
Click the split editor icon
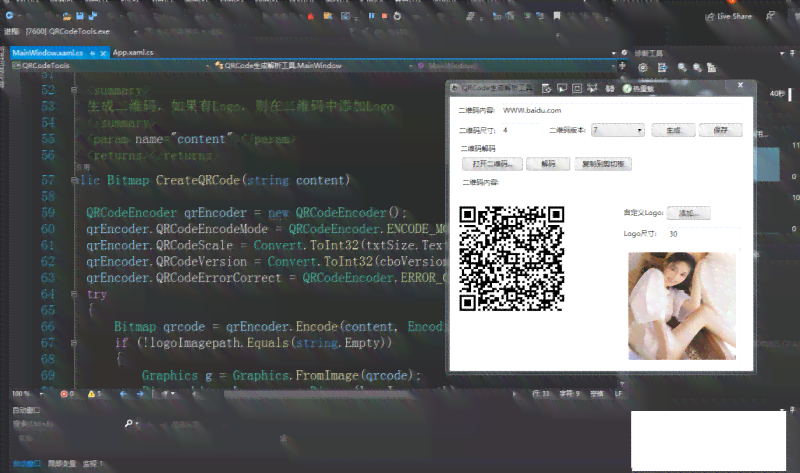click(x=622, y=66)
